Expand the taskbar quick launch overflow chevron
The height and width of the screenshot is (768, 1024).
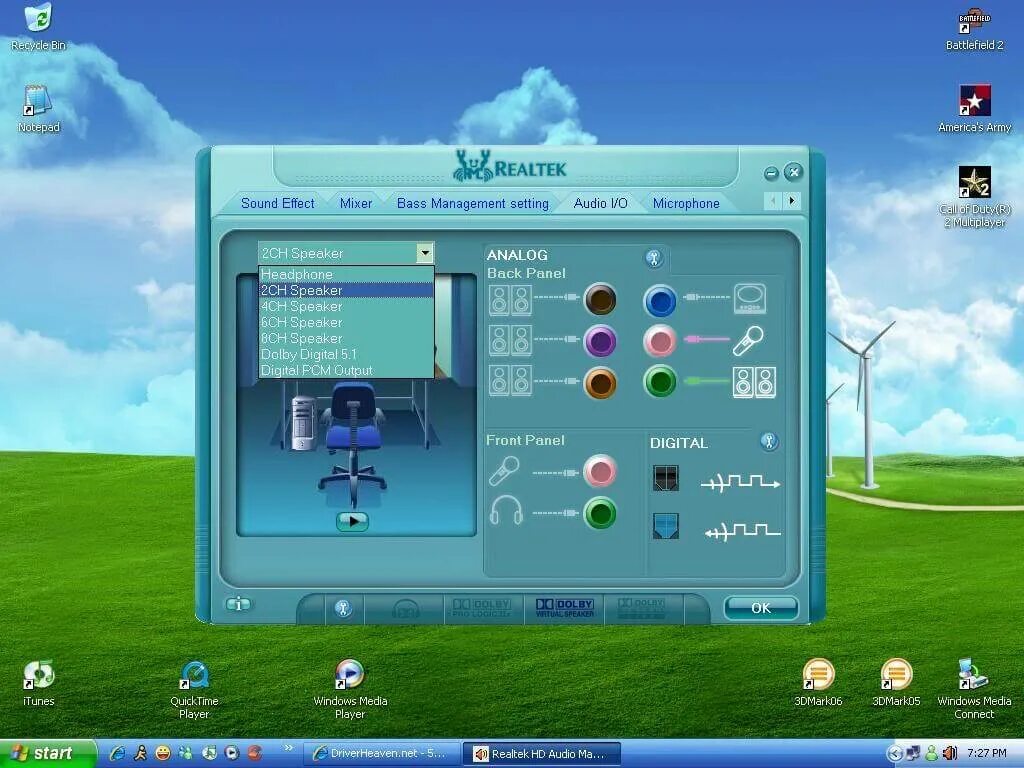coord(288,748)
